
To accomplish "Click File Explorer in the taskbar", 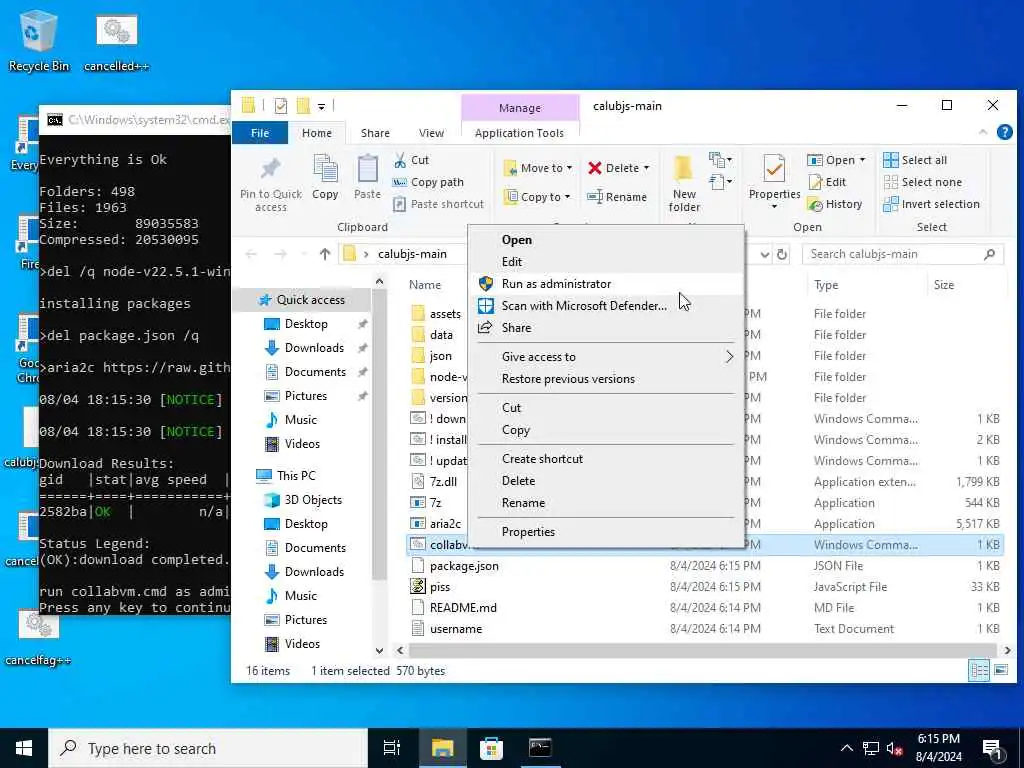I will tap(442, 748).
